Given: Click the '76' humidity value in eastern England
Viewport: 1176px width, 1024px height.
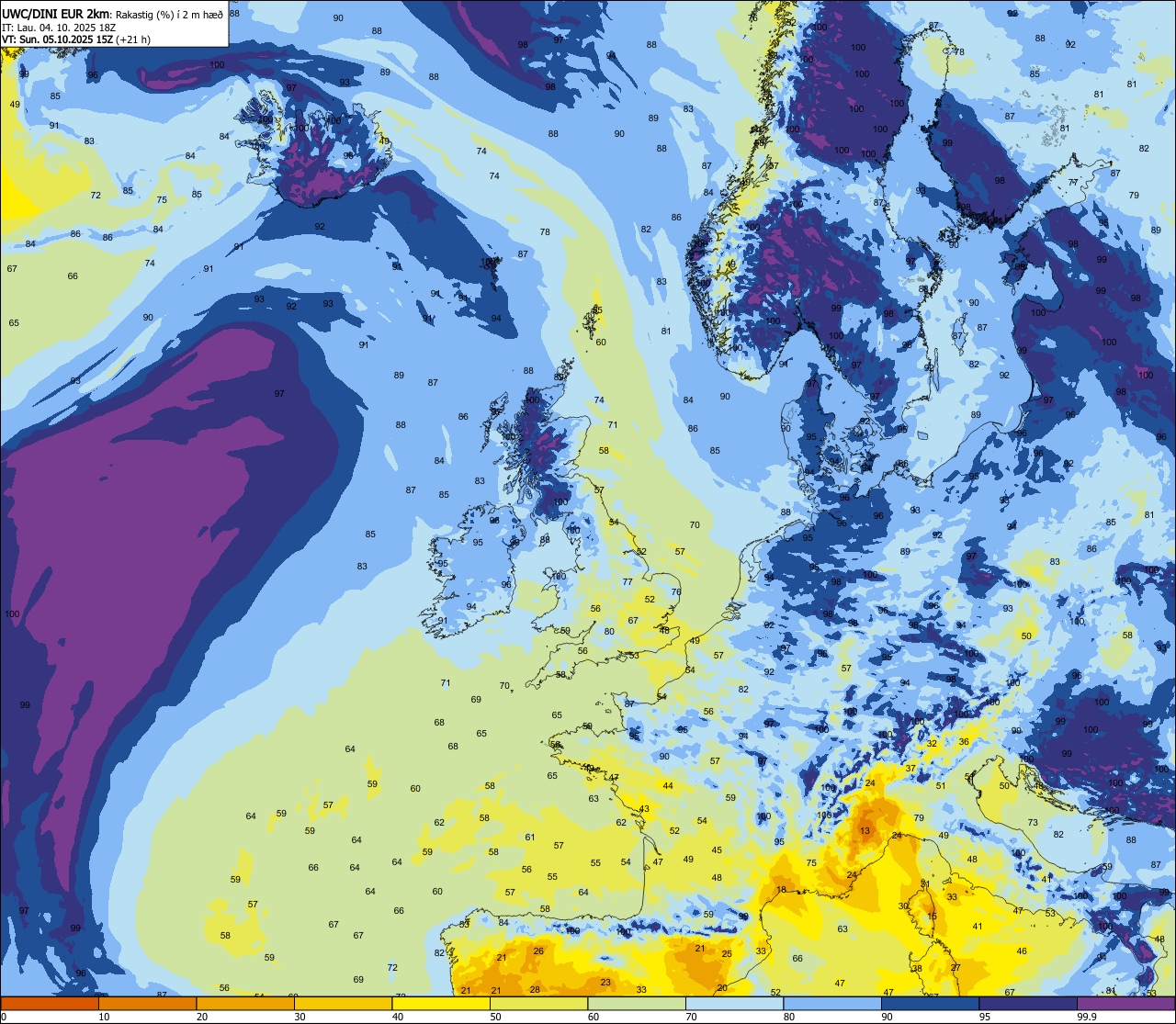Looking at the screenshot, I should 676,592.
